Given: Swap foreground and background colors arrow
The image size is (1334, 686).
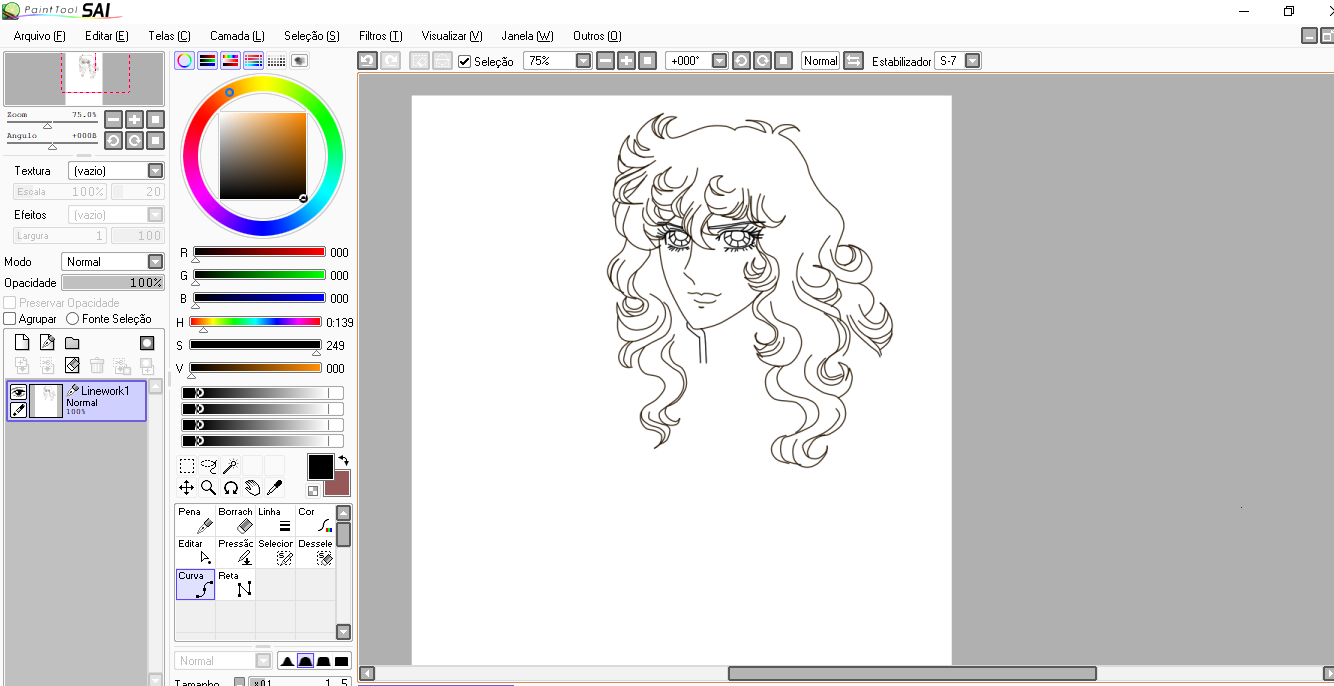Looking at the screenshot, I should tap(343, 461).
